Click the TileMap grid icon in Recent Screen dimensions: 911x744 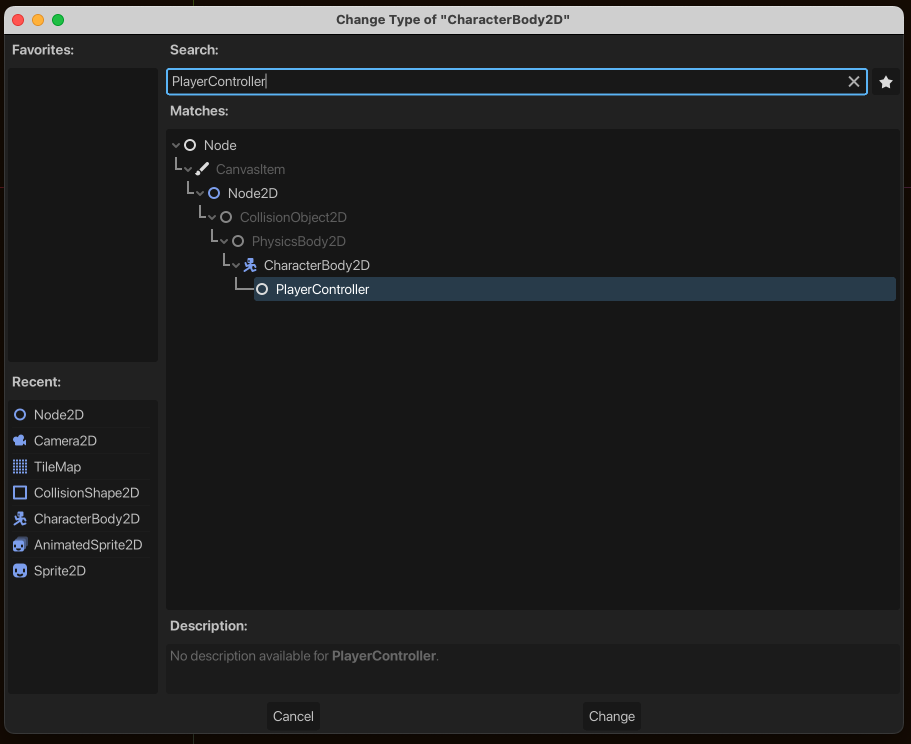point(20,466)
